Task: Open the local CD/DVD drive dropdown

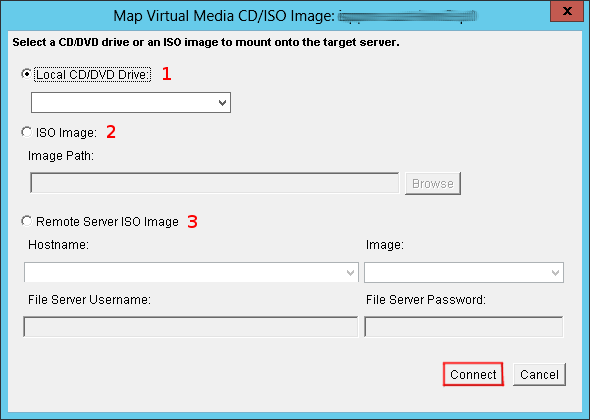Action: tap(131, 102)
